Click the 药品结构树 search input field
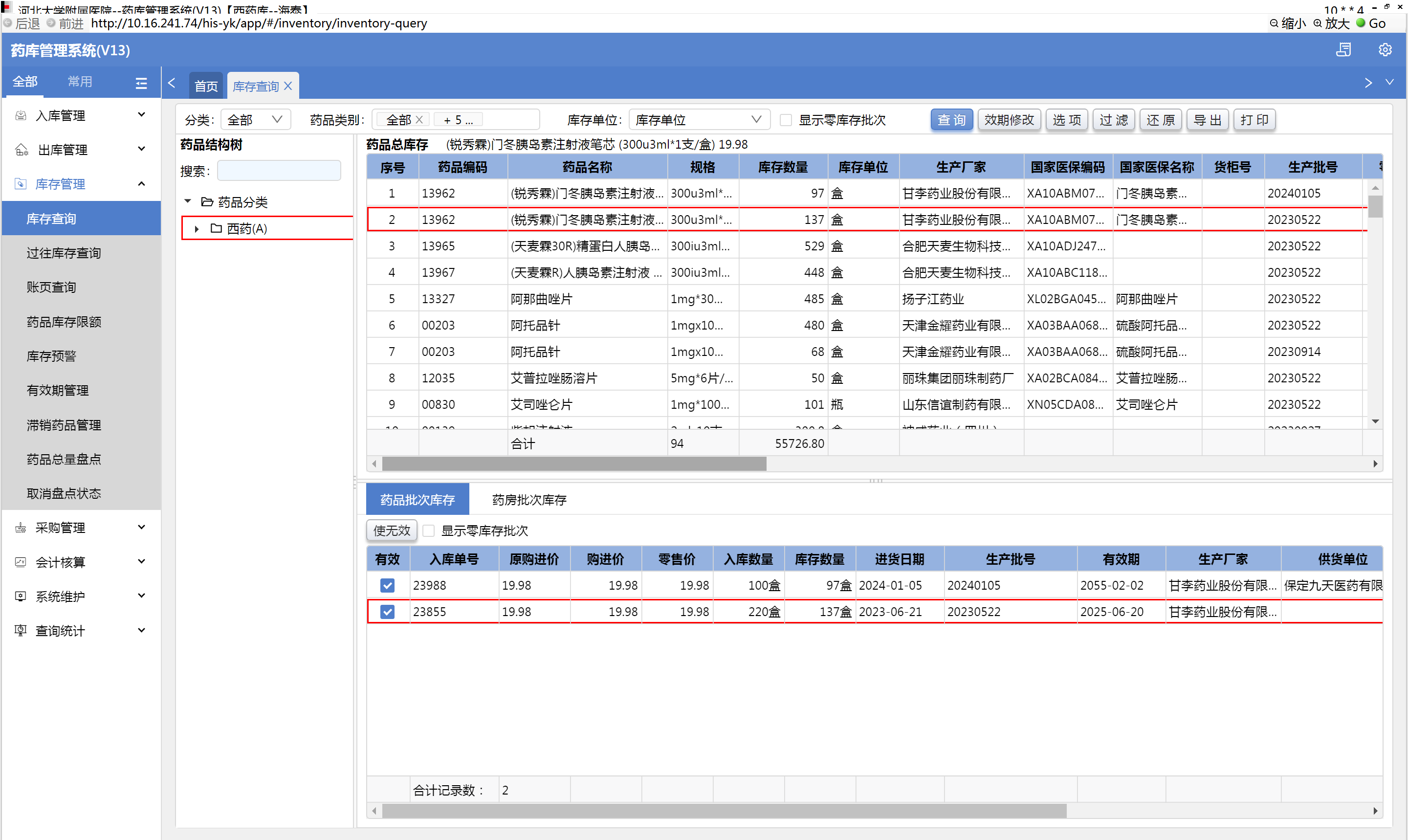The height and width of the screenshot is (840, 1408). point(279,171)
